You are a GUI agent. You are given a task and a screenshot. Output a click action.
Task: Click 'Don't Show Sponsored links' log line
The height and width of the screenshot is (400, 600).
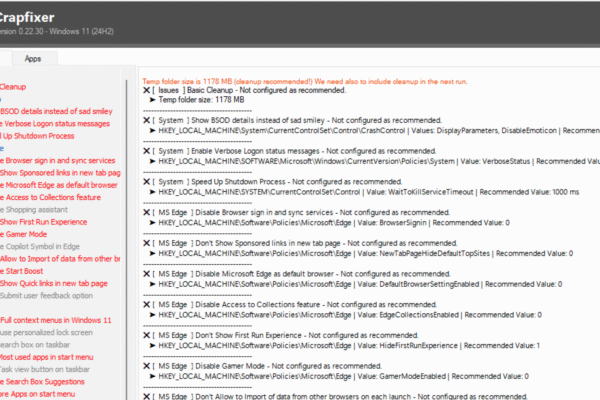pos(300,243)
